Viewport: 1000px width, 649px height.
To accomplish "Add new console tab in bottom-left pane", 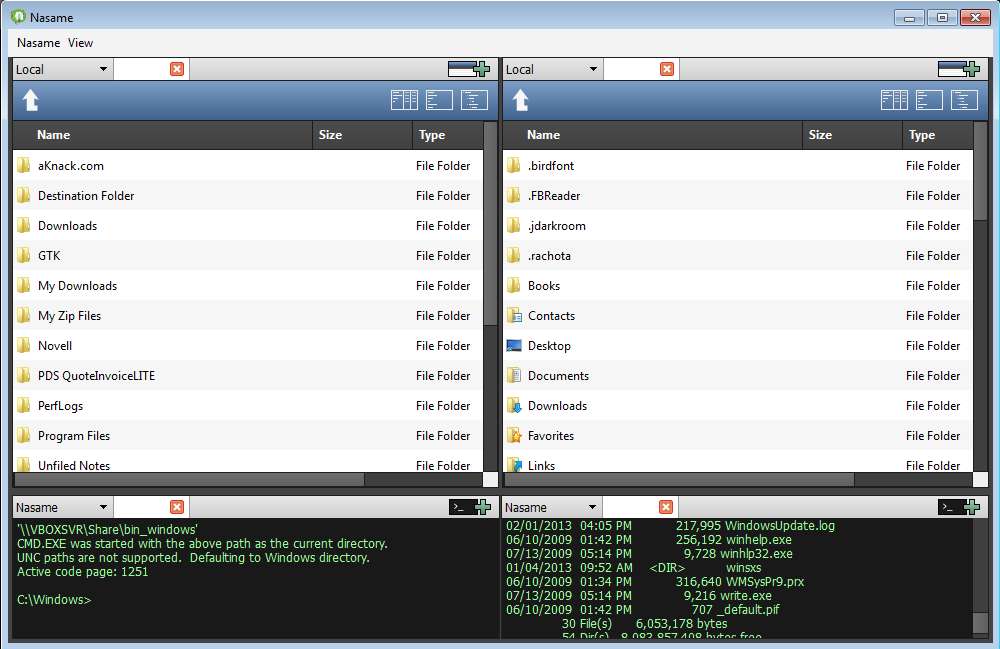I will 470,507.
